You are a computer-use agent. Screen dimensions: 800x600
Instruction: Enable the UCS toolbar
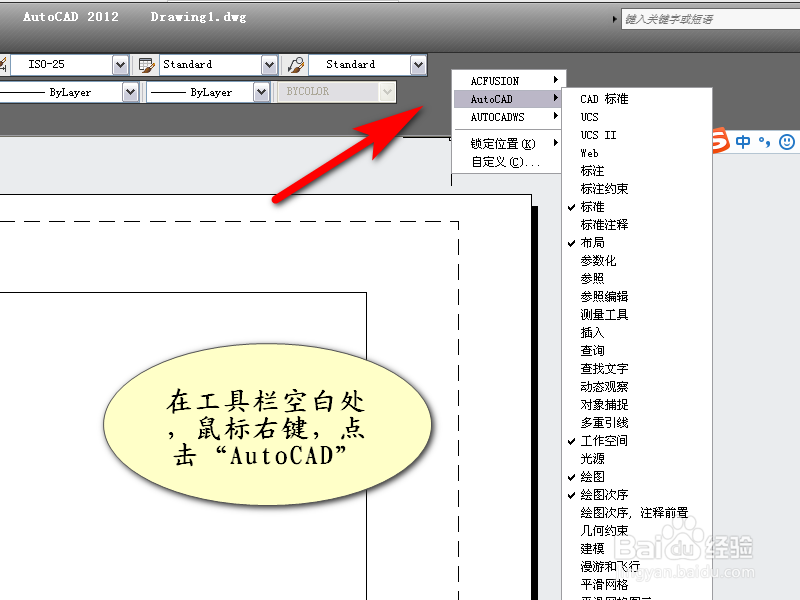(x=637, y=117)
